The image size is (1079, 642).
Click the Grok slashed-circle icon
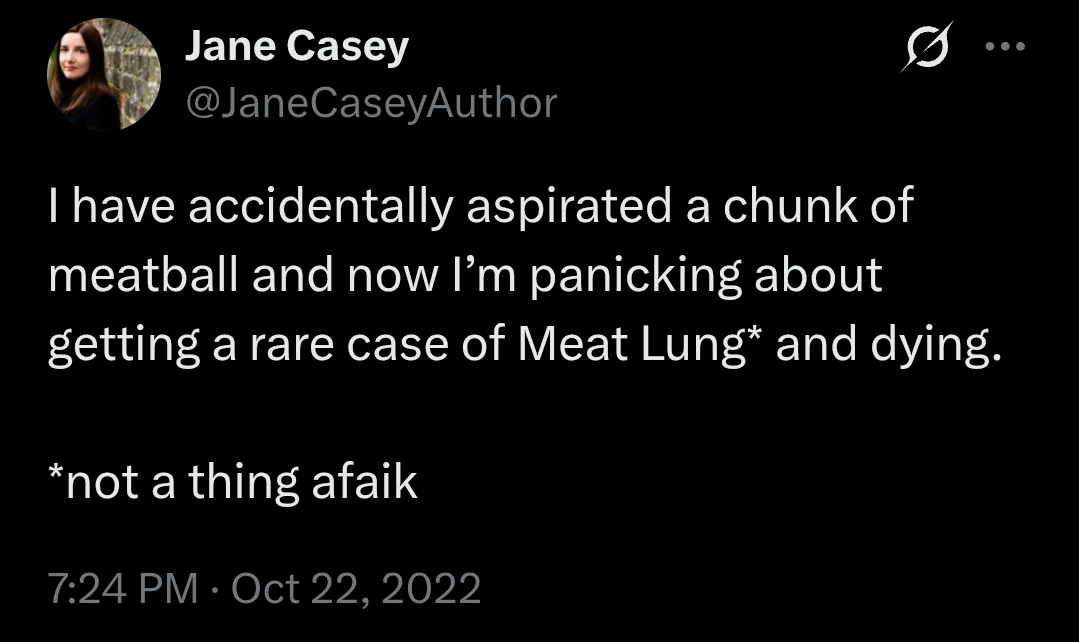[926, 47]
